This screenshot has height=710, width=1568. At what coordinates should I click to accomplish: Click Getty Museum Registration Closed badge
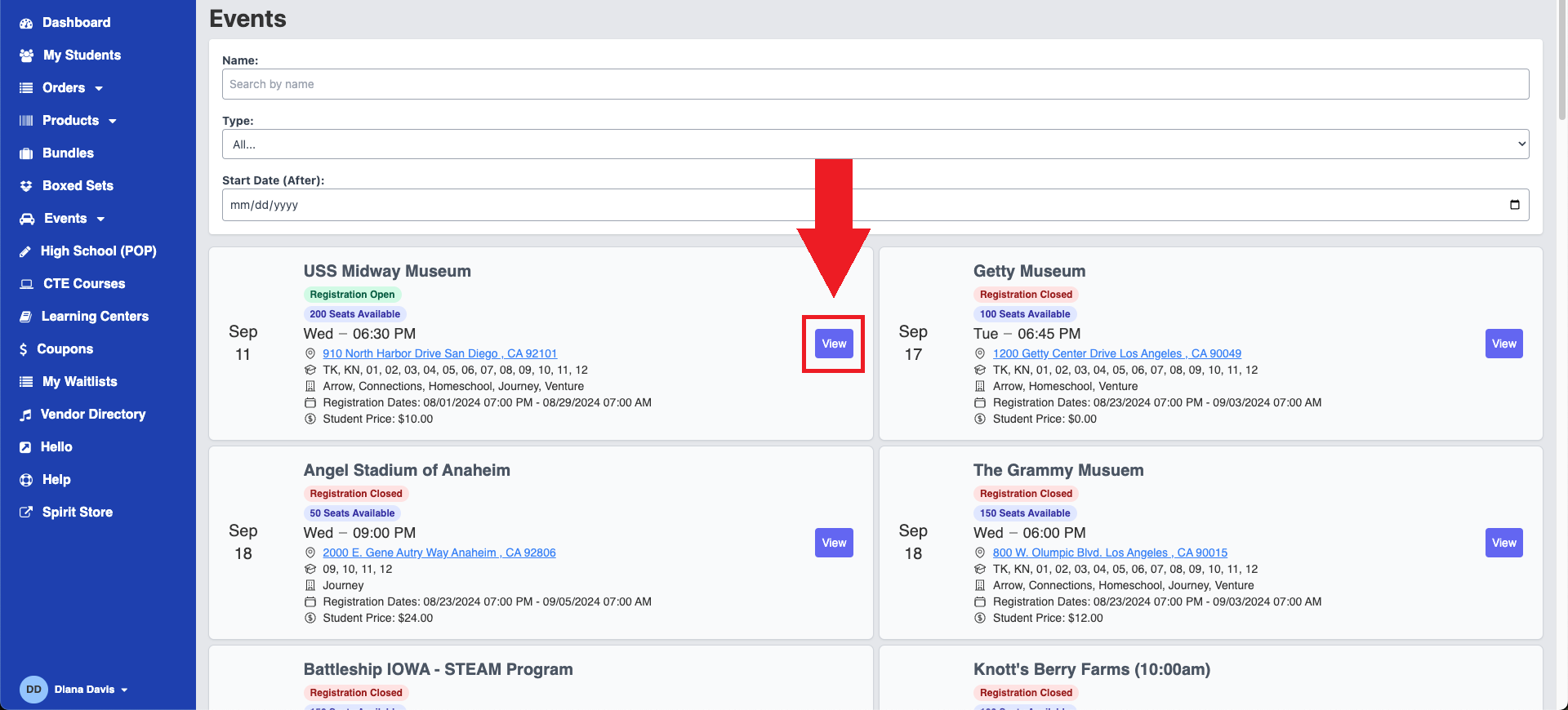1026,295
